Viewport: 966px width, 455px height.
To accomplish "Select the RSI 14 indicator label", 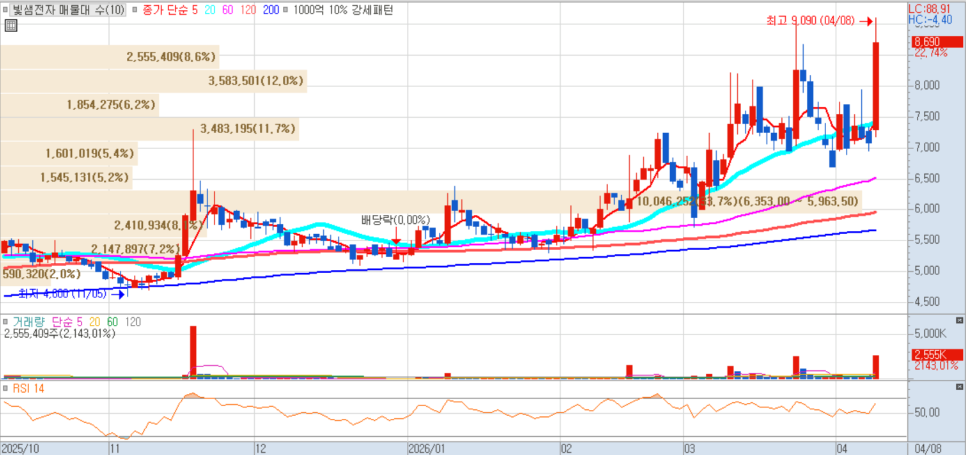I will click(x=28, y=389).
